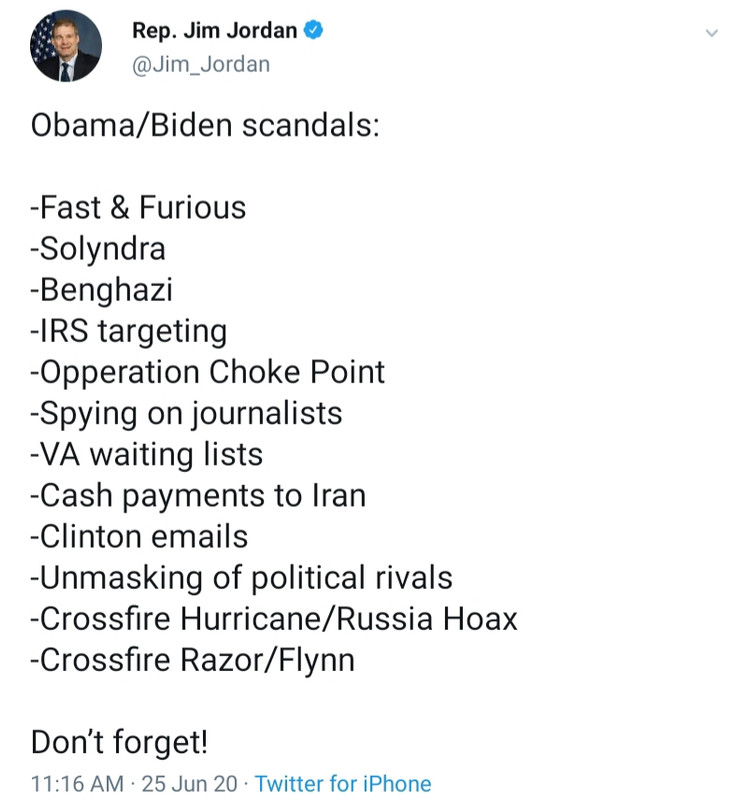Click the '-Opperation Choke Point' line
Screen dimensions: 748x800
208,372
